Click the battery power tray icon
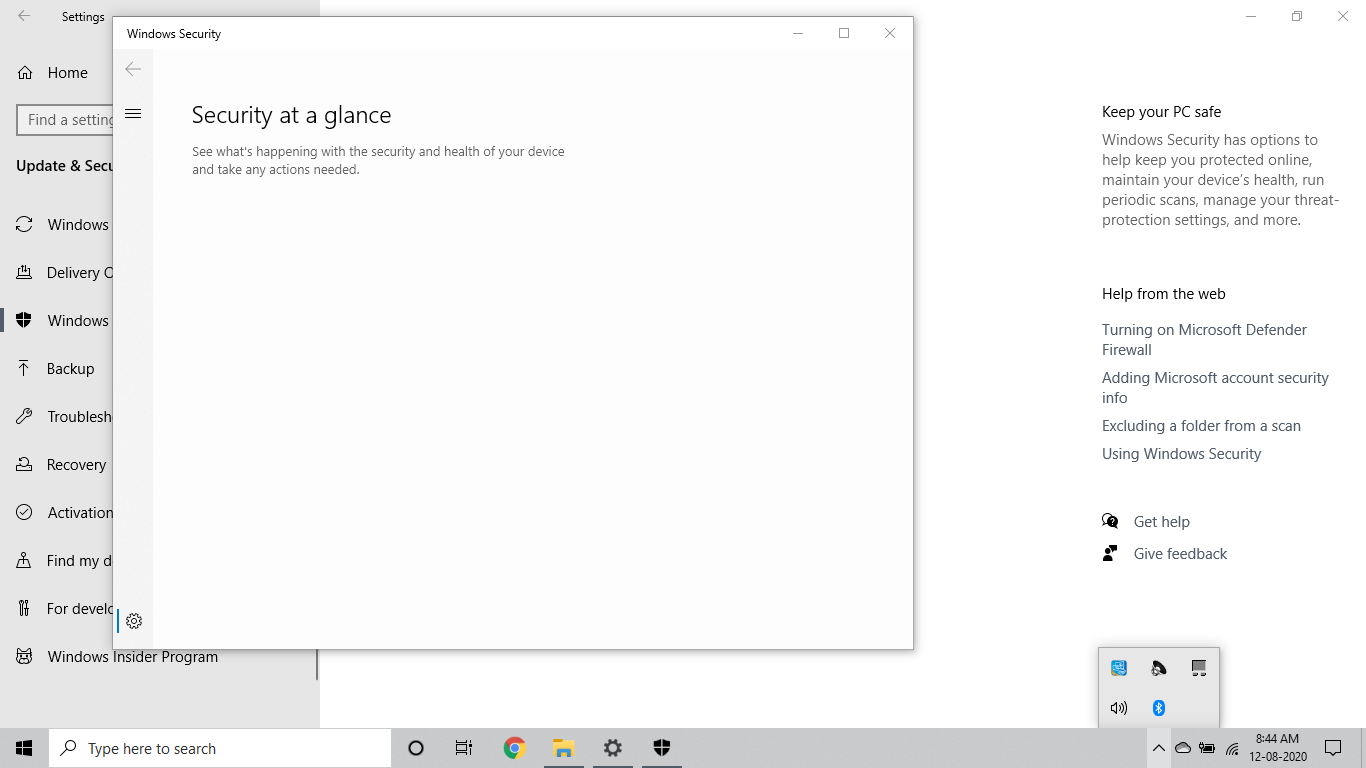1366x768 pixels. (x=1207, y=748)
